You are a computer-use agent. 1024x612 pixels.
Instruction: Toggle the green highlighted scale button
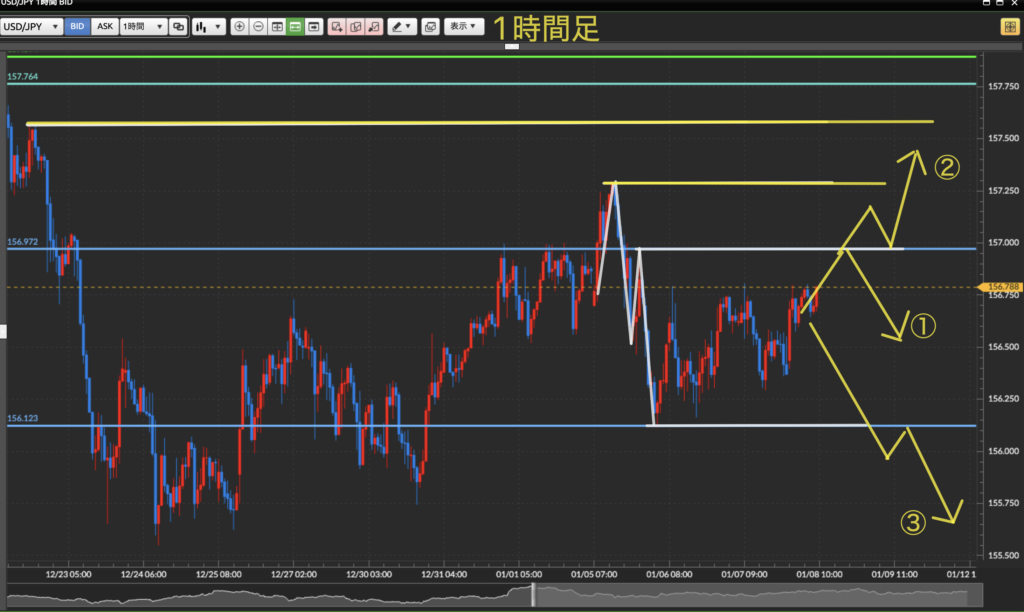(295, 27)
